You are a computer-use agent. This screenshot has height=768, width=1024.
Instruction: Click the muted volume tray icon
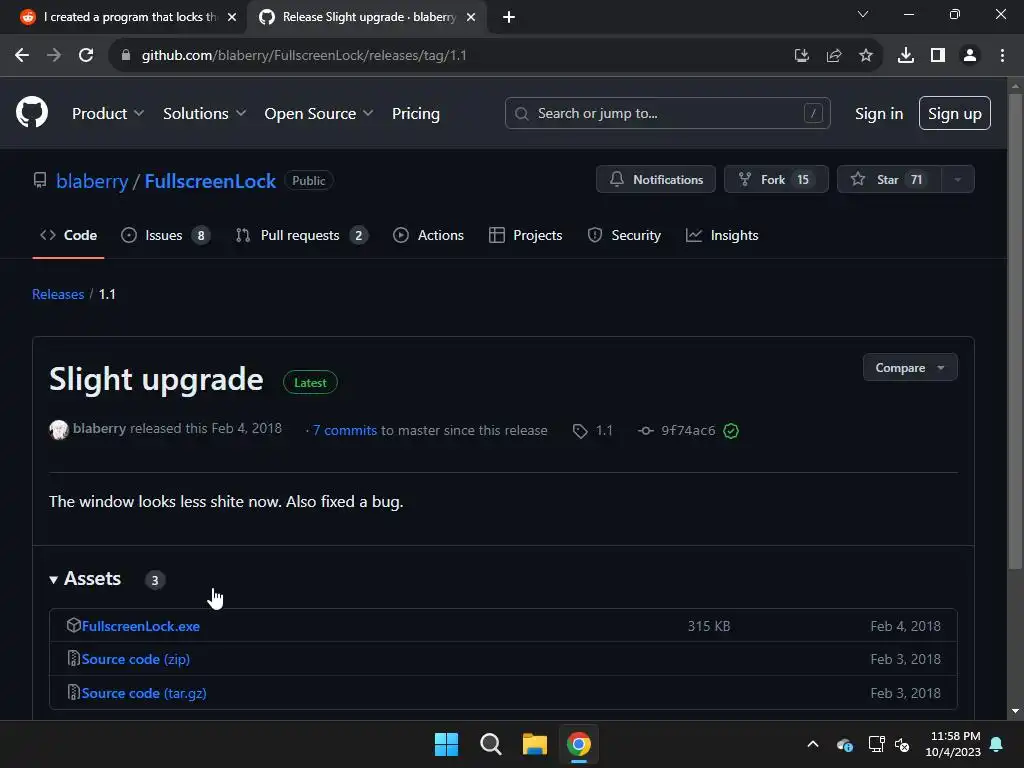(902, 744)
